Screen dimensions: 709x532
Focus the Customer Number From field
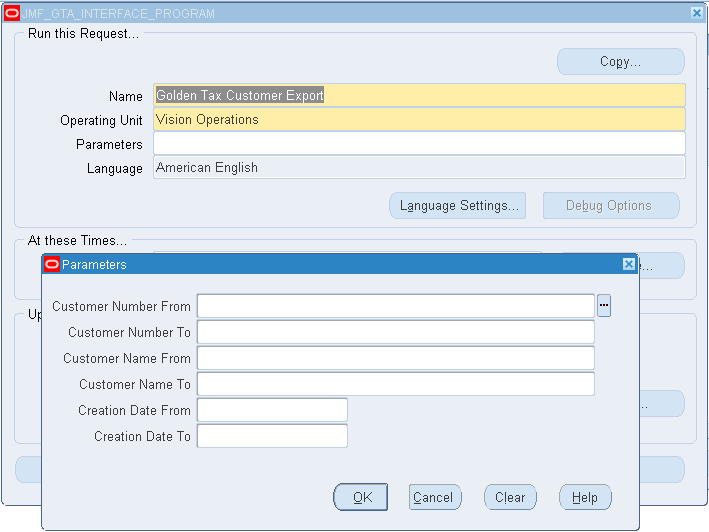[x=396, y=306]
